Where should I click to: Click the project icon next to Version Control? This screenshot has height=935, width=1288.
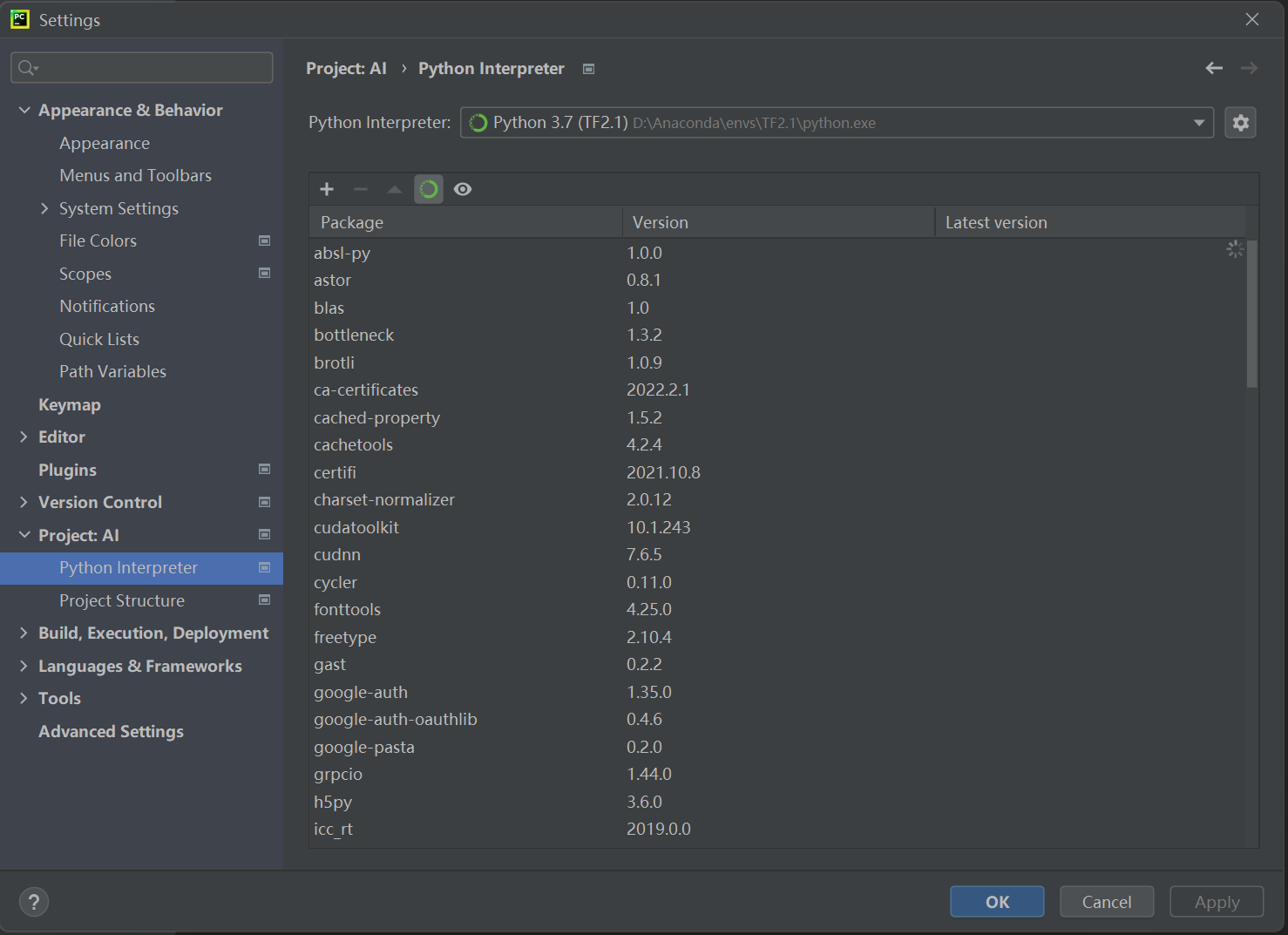click(264, 502)
